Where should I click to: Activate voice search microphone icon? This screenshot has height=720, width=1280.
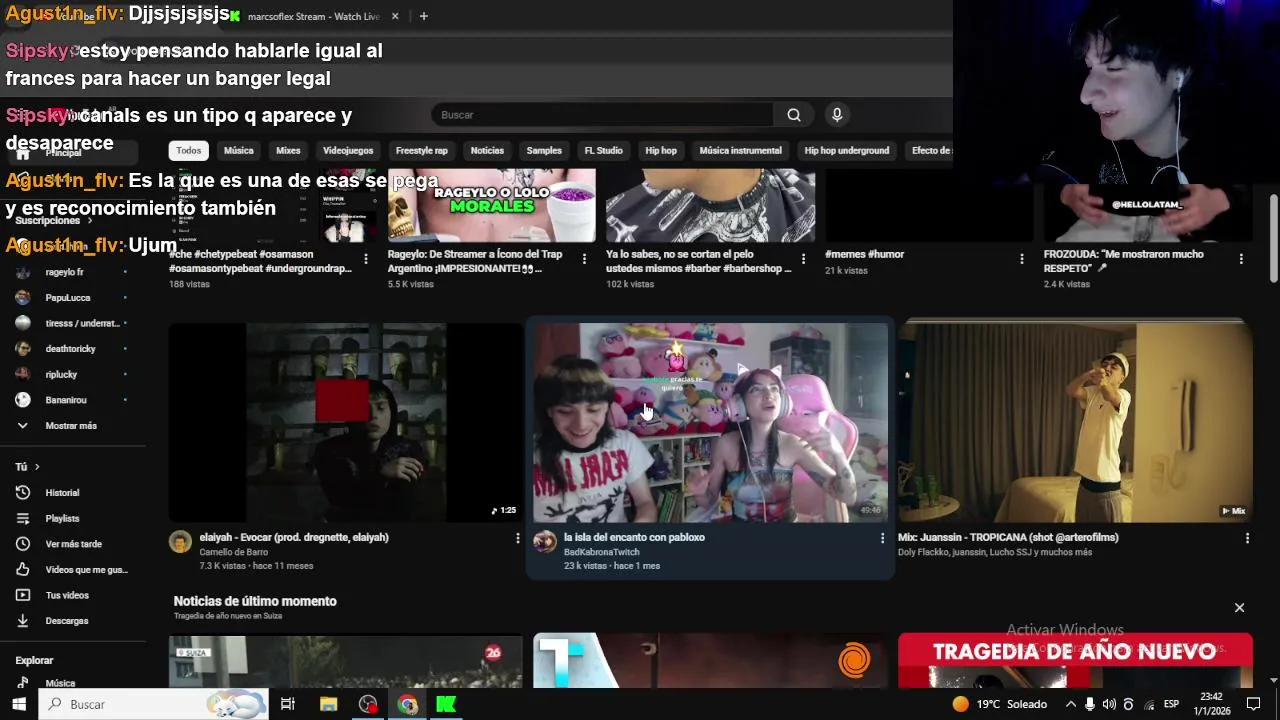click(837, 115)
